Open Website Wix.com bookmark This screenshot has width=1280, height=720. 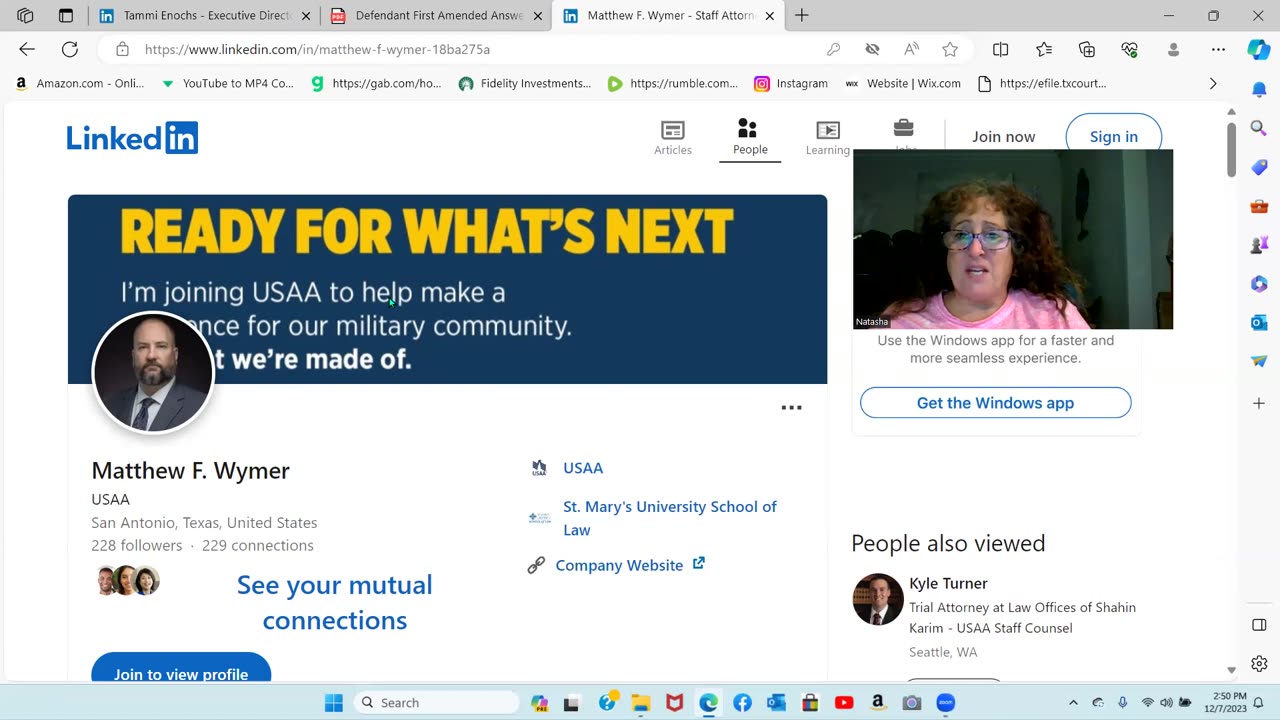click(x=903, y=84)
